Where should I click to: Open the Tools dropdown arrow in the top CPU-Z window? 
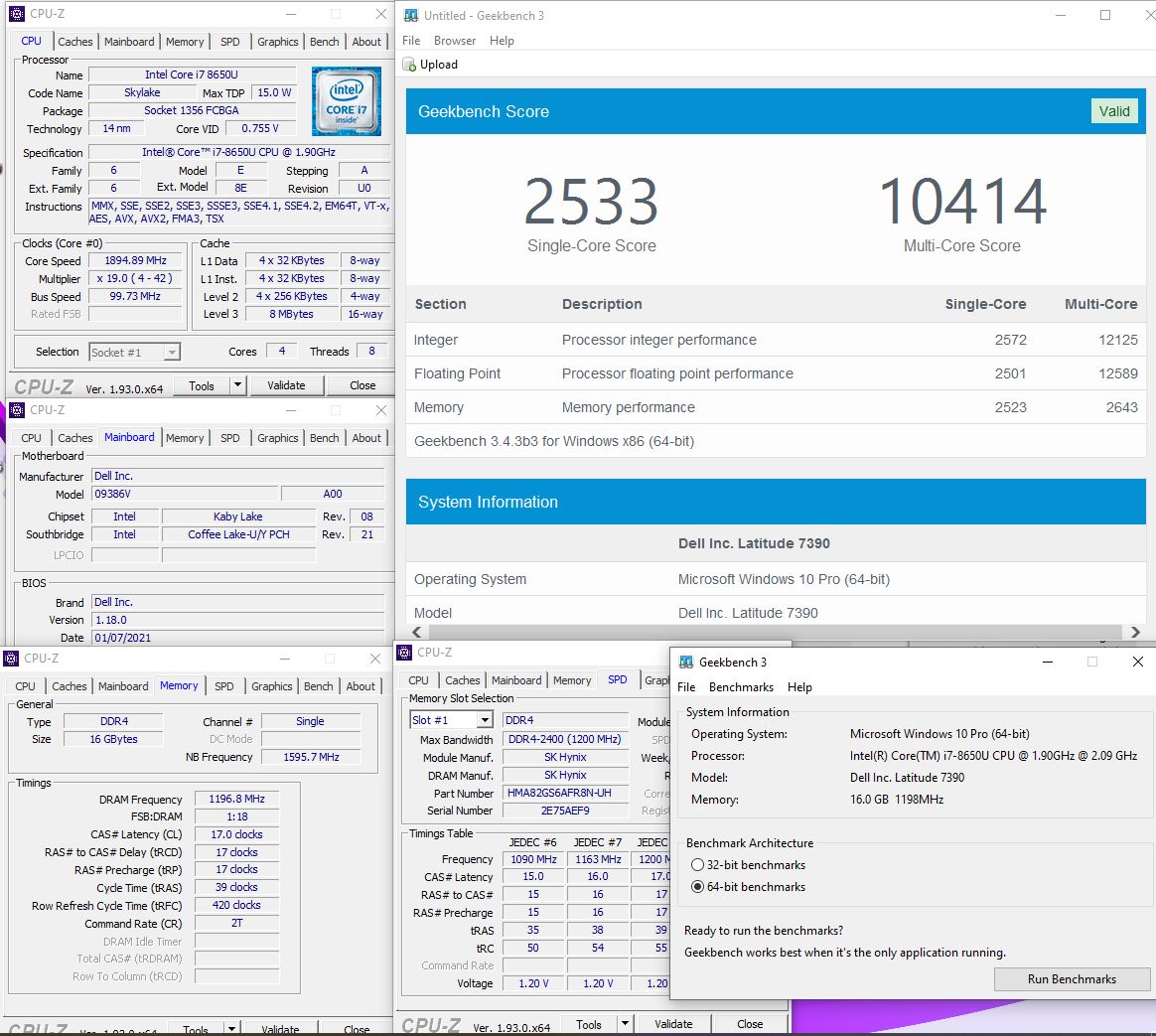click(x=237, y=385)
